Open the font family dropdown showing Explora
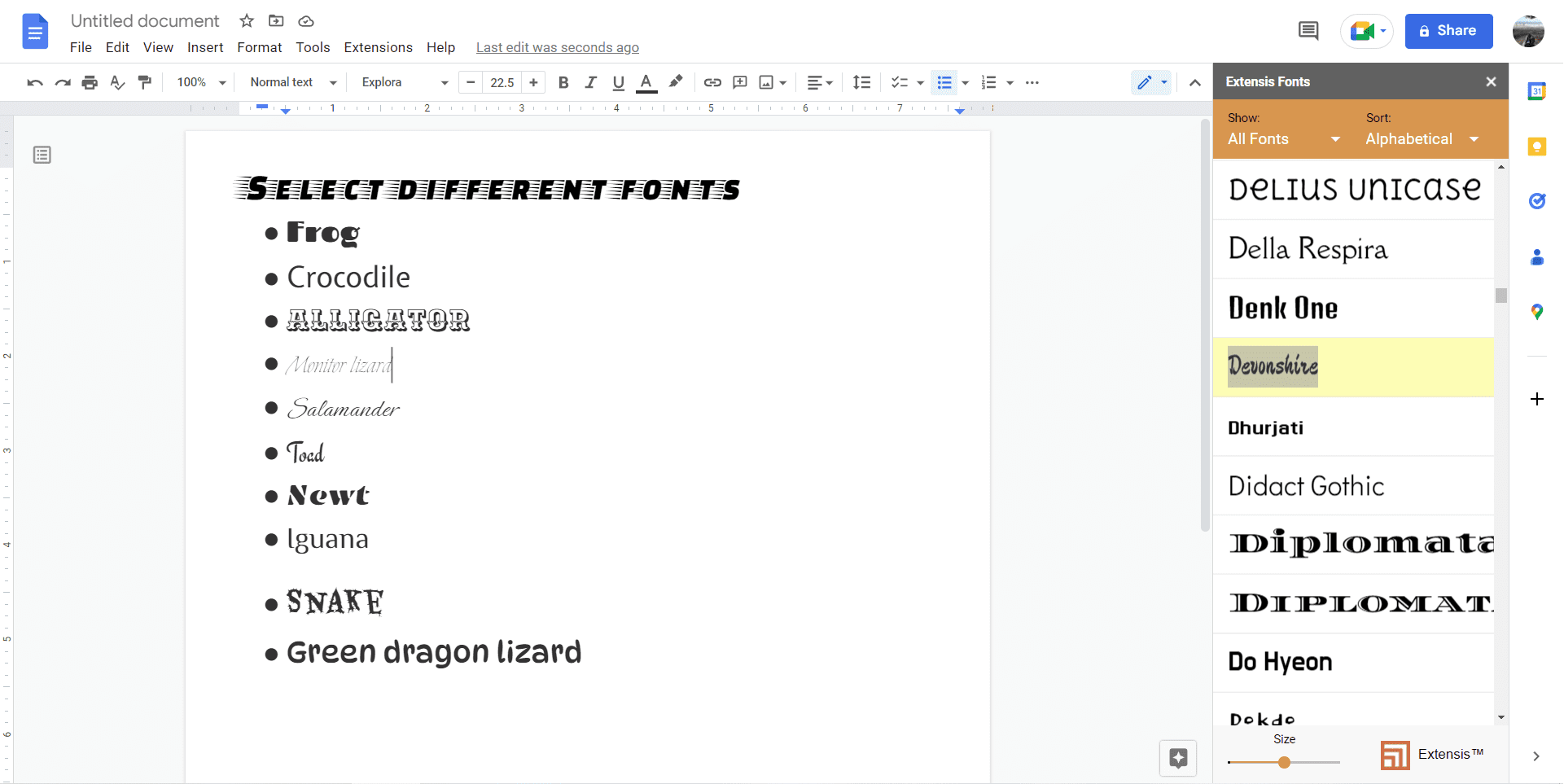Image resolution: width=1564 pixels, height=784 pixels. [x=402, y=82]
